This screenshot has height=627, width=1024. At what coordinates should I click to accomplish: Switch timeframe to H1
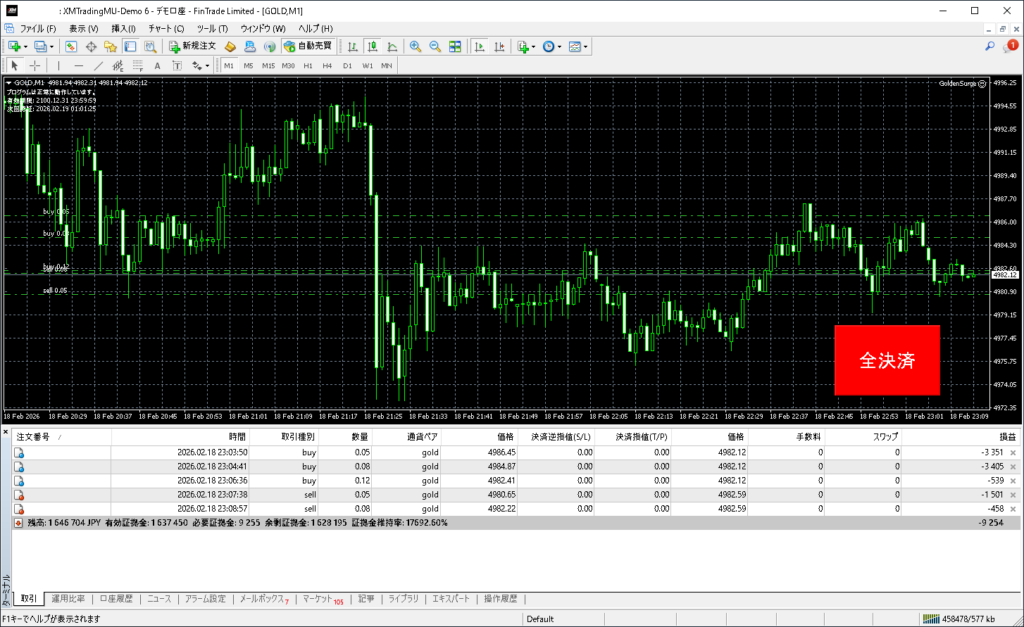point(308,66)
